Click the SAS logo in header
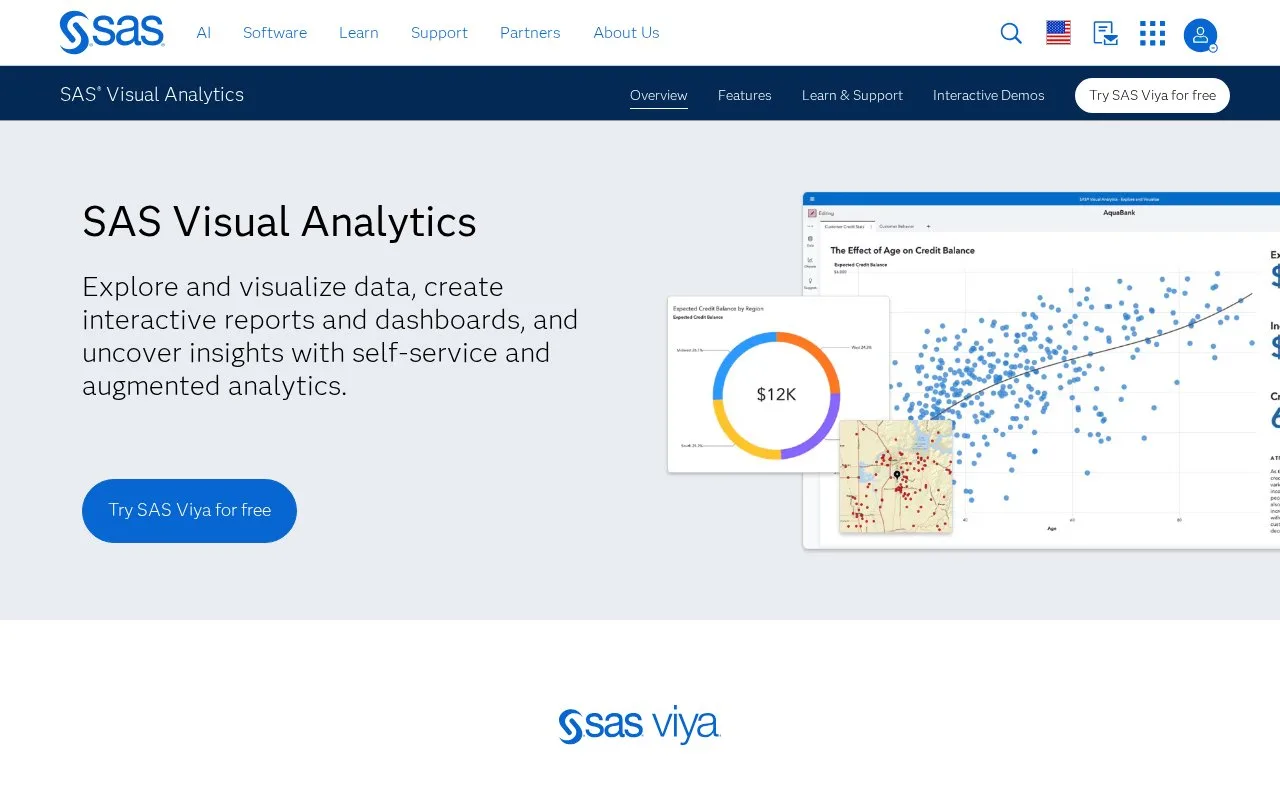Screen dimensions: 1280x800 112,32
